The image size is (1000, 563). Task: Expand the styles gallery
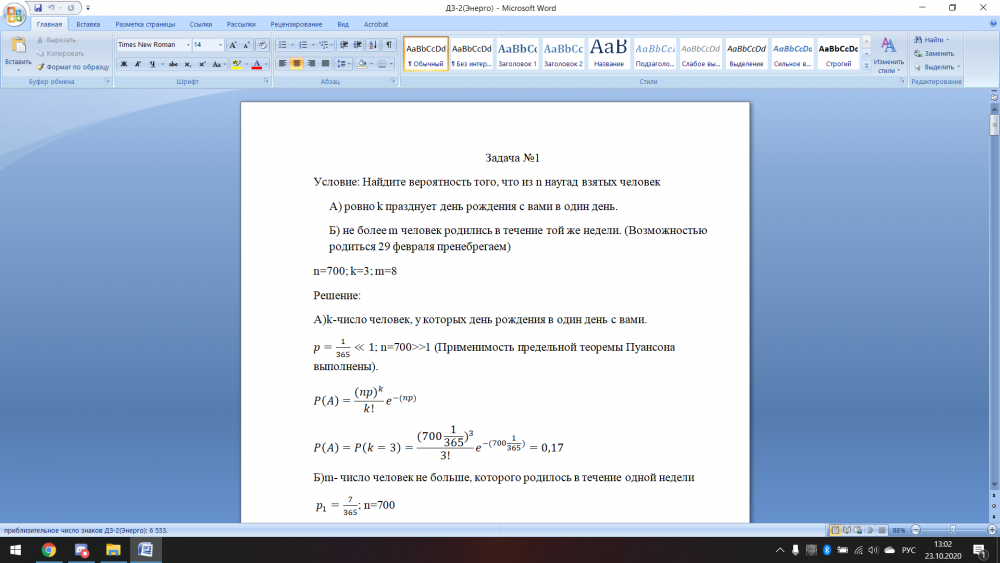(866, 65)
